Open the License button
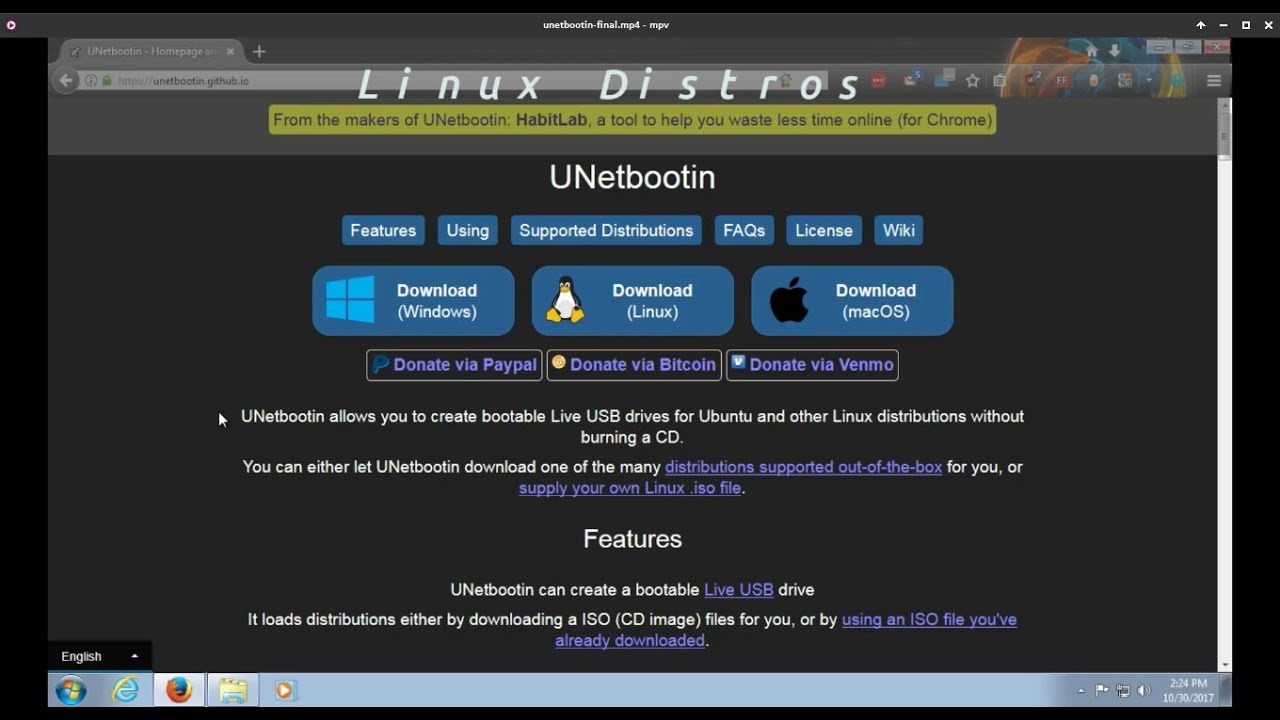Viewport: 1280px width, 720px height. point(824,230)
